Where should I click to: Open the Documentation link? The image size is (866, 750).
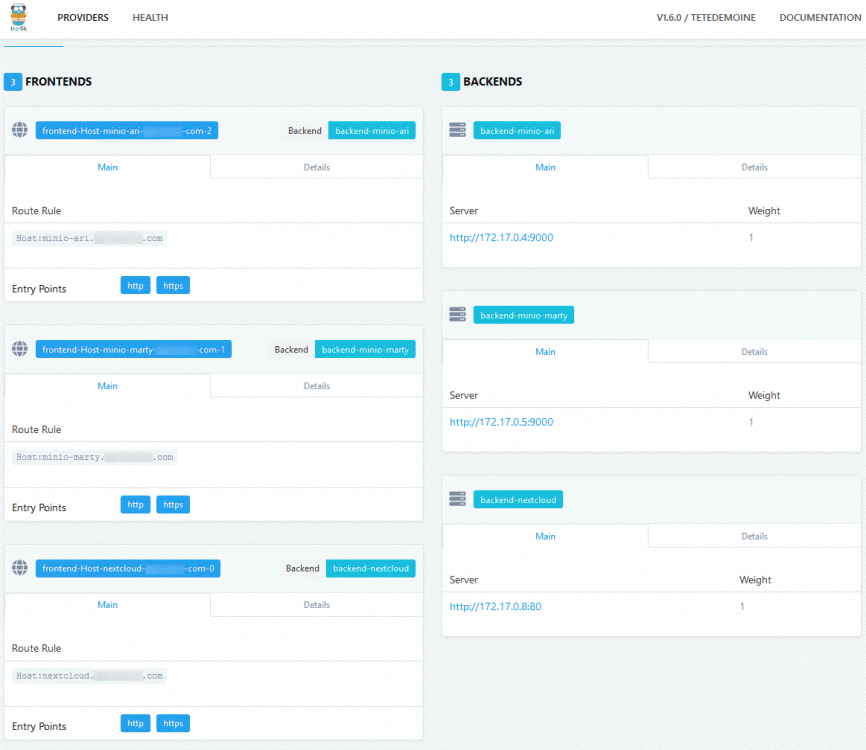pyautogui.click(x=820, y=18)
